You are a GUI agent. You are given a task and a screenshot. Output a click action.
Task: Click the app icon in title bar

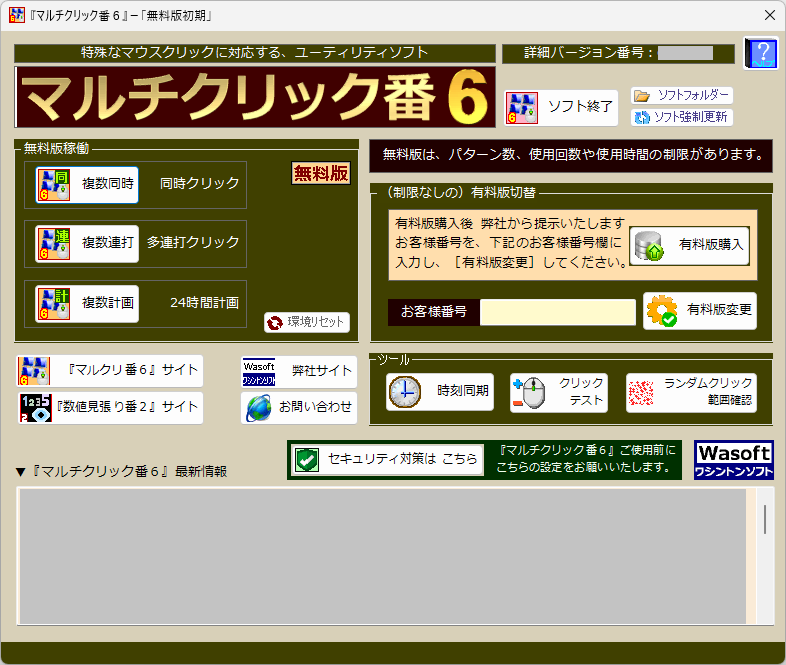click(17, 15)
